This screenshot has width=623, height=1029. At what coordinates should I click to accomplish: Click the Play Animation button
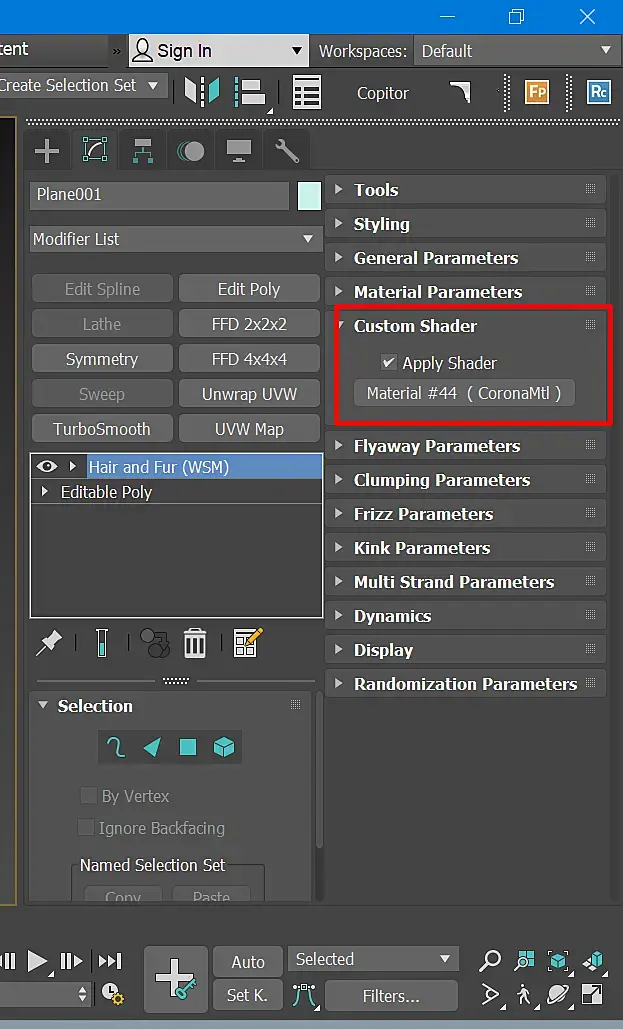[37, 961]
